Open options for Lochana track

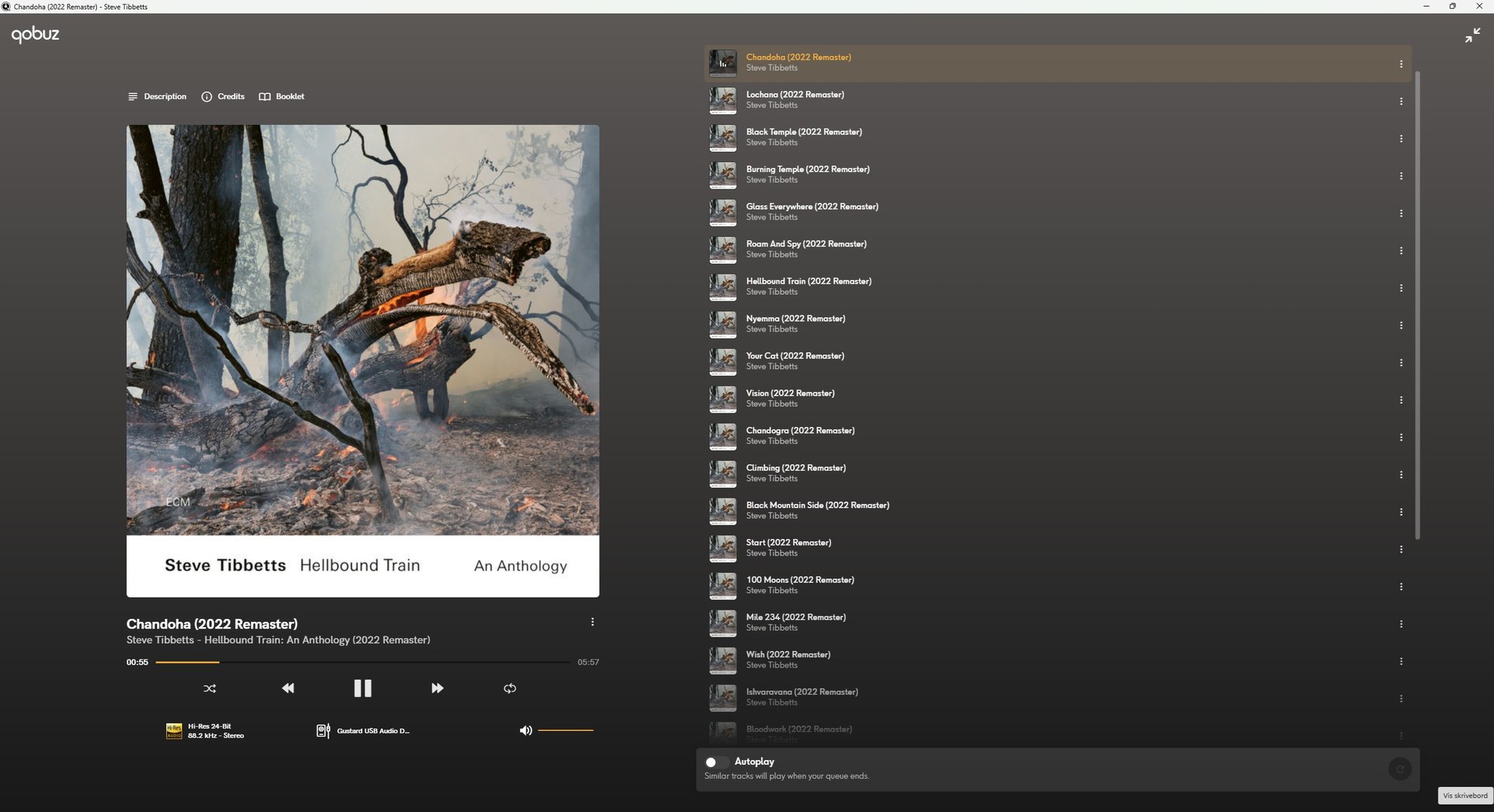1401,101
